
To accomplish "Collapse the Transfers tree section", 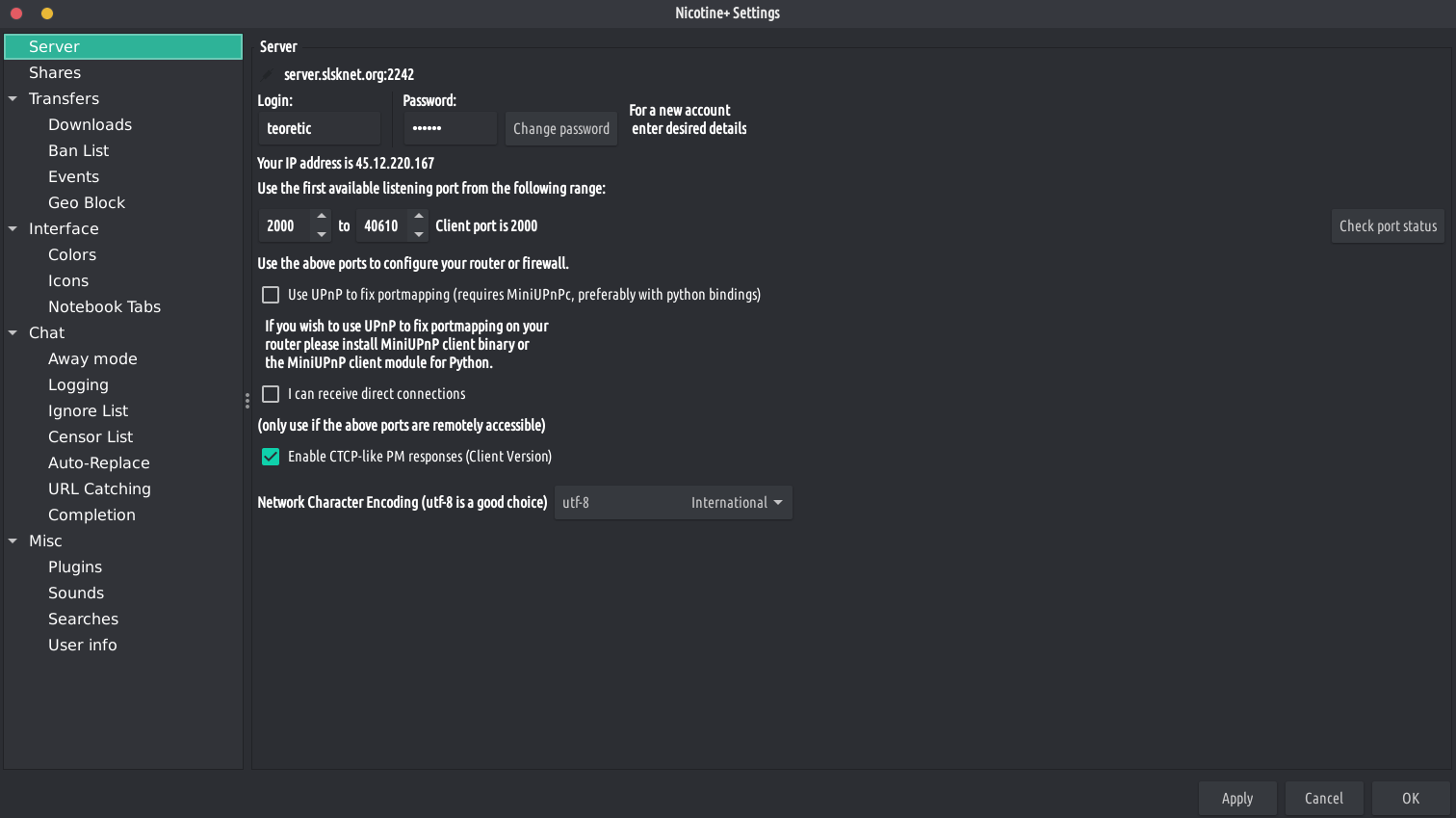I will [13, 99].
